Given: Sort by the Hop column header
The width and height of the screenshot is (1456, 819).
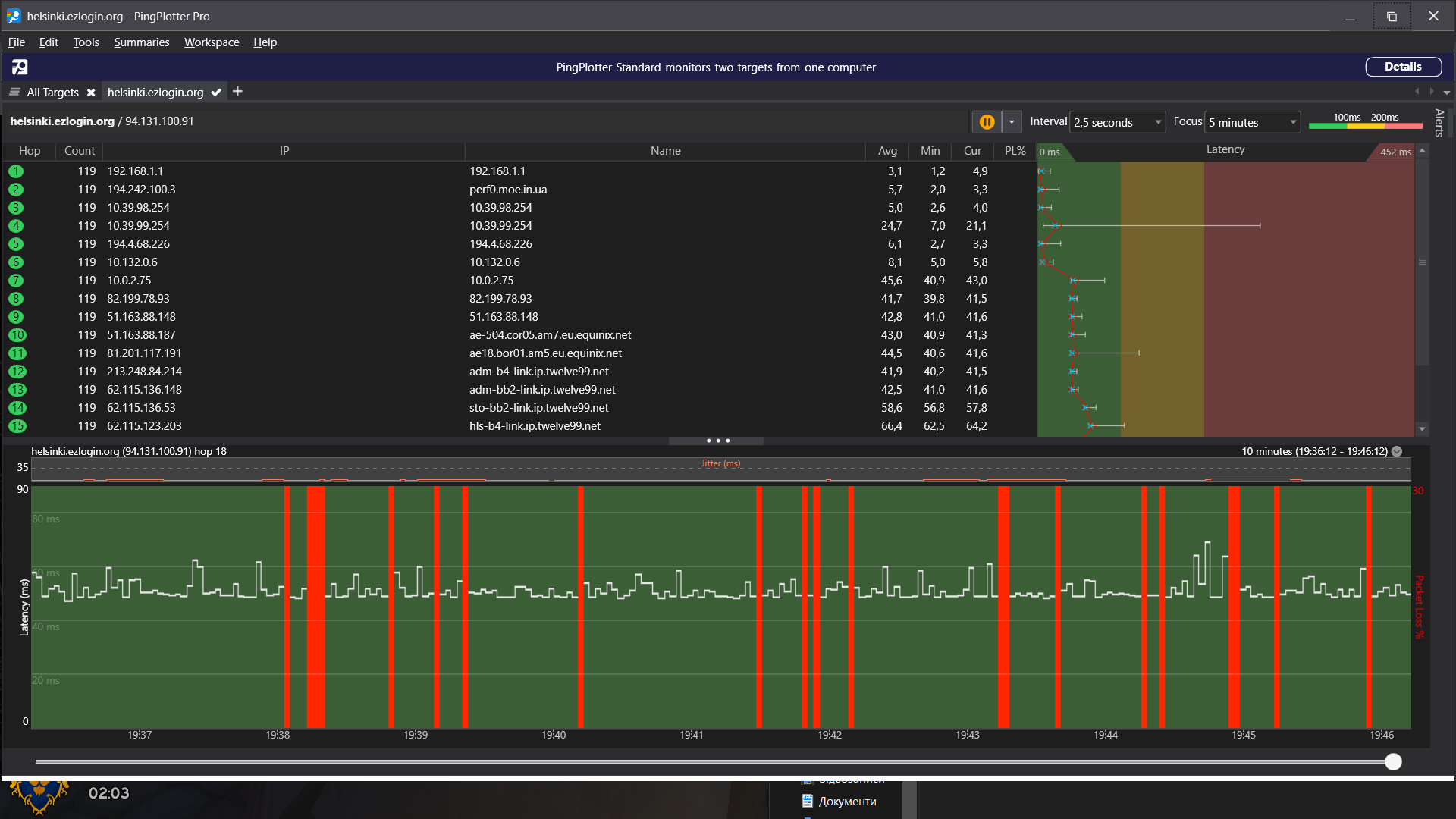Looking at the screenshot, I should tap(30, 151).
